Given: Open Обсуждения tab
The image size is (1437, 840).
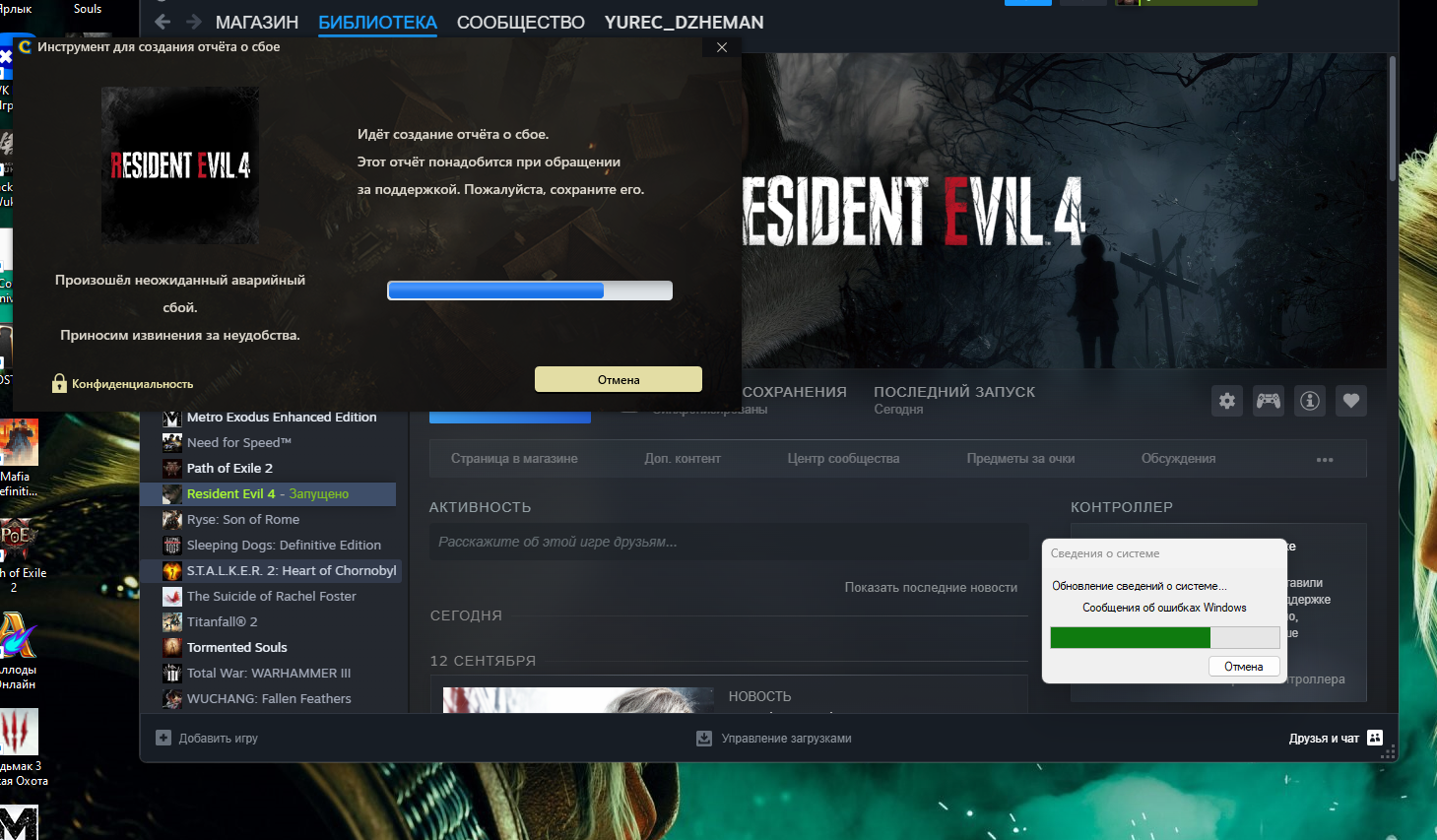Looking at the screenshot, I should pyautogui.click(x=1178, y=459).
